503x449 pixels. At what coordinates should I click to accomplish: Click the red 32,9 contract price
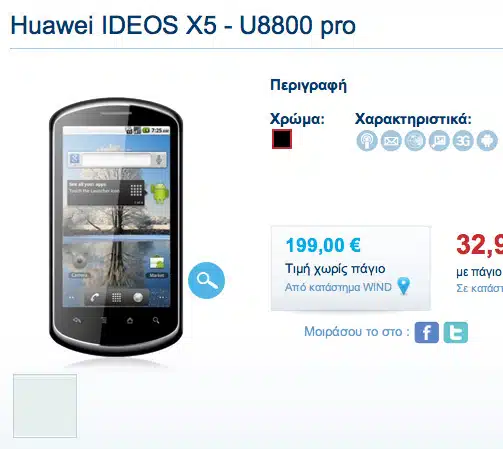pyautogui.click(x=479, y=245)
